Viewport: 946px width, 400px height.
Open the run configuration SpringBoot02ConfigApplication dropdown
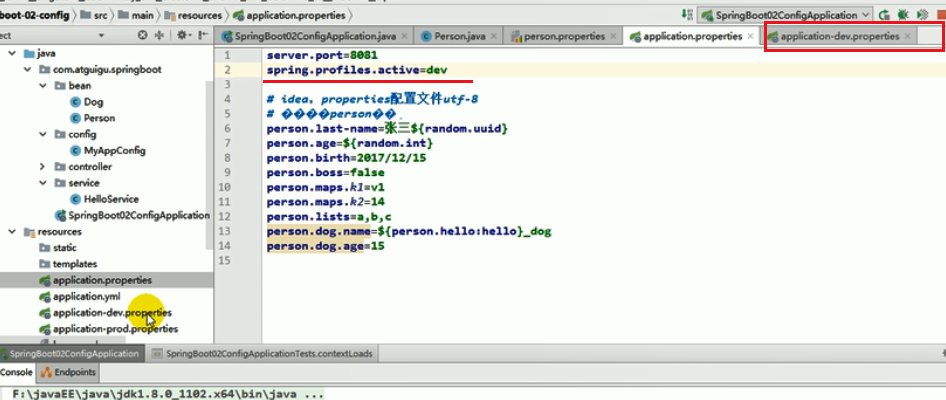(785, 14)
